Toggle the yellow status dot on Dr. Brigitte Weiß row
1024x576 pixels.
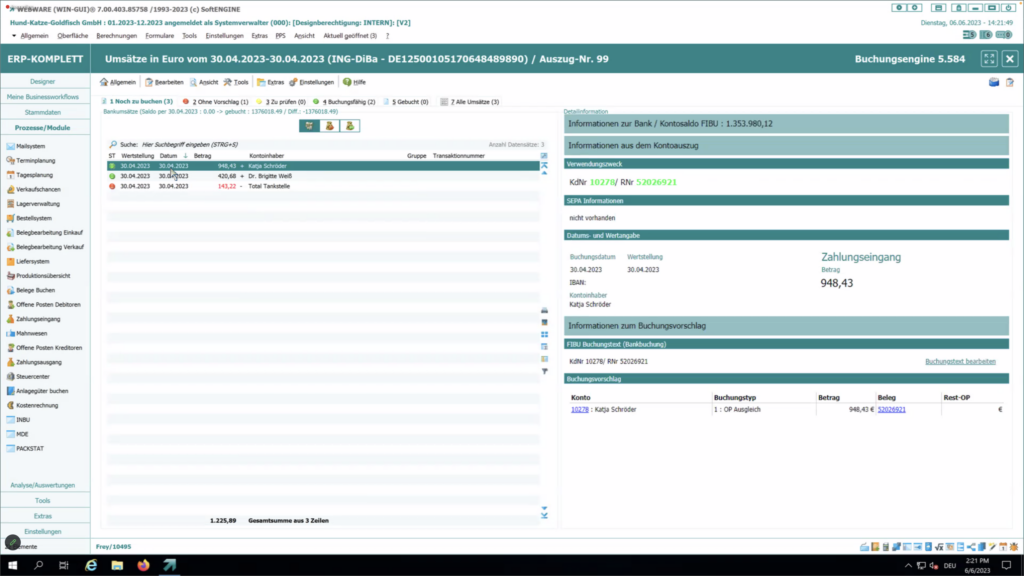click(x=110, y=177)
